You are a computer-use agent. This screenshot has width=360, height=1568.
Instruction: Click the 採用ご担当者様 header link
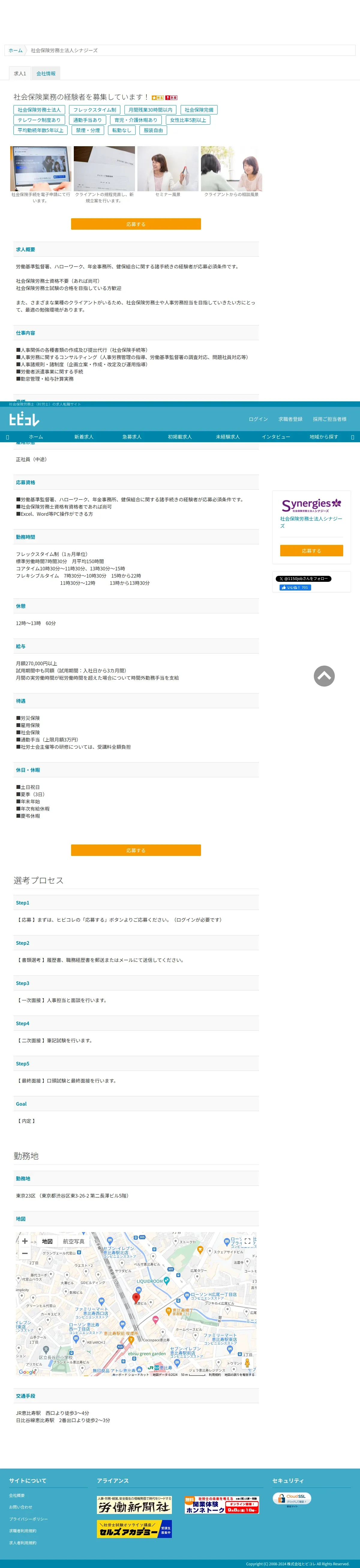point(330,419)
